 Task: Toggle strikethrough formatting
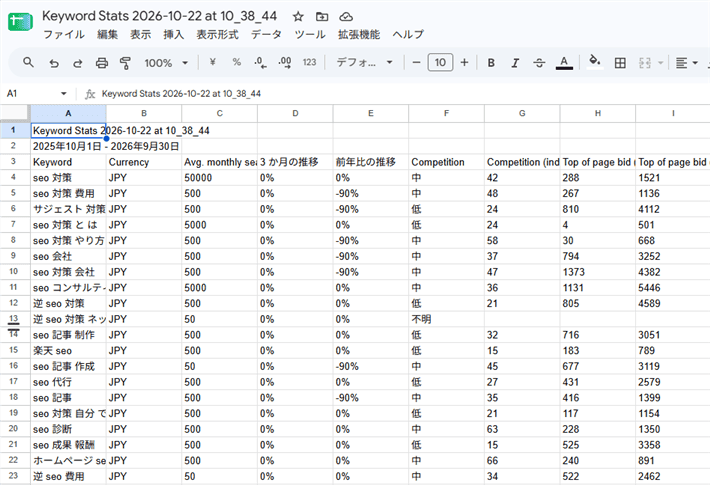539,63
